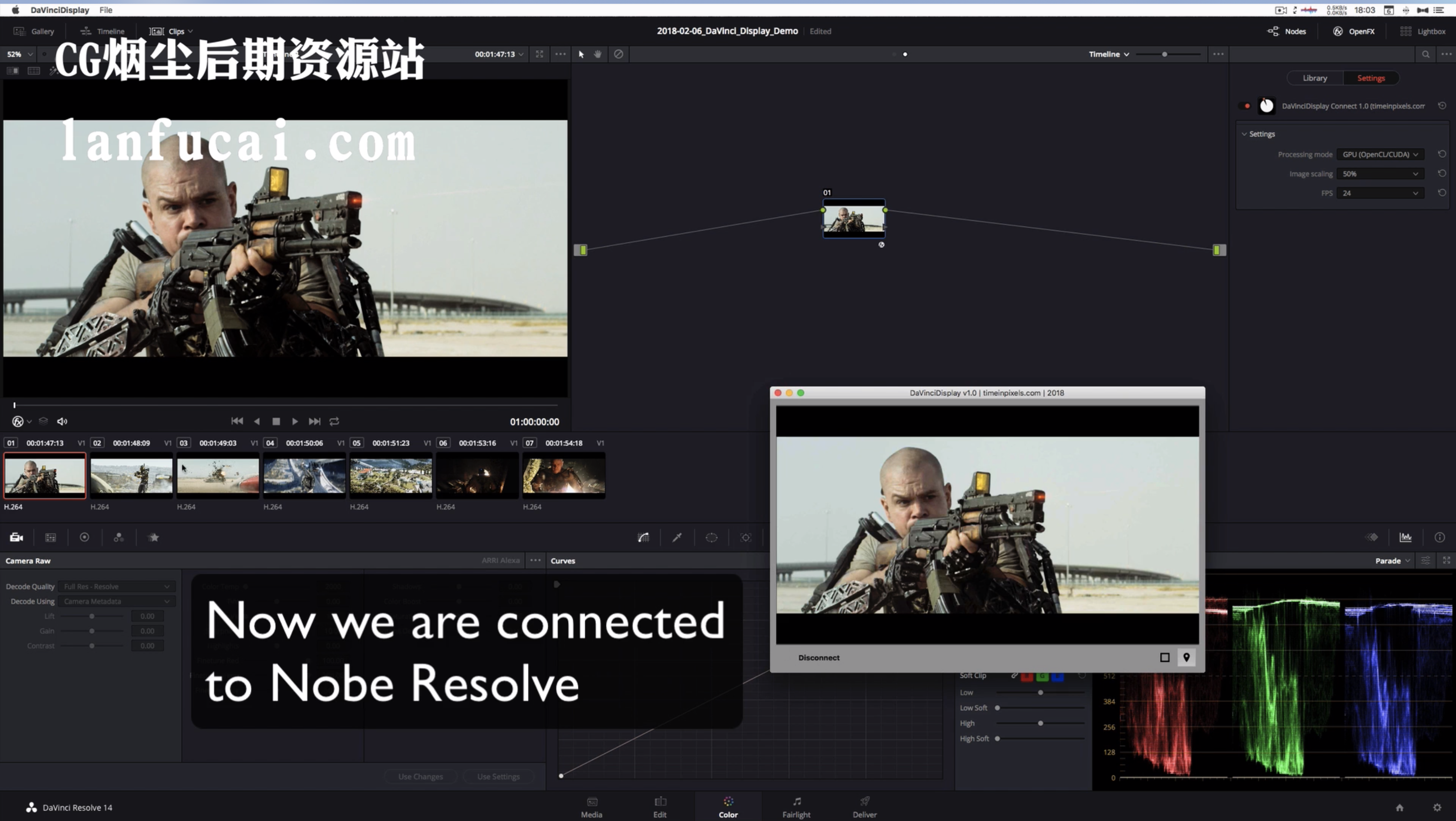Viewport: 1456px width, 821px height.
Task: Toggle the pin icon in DaVinciDisplay window
Action: coord(1186,658)
